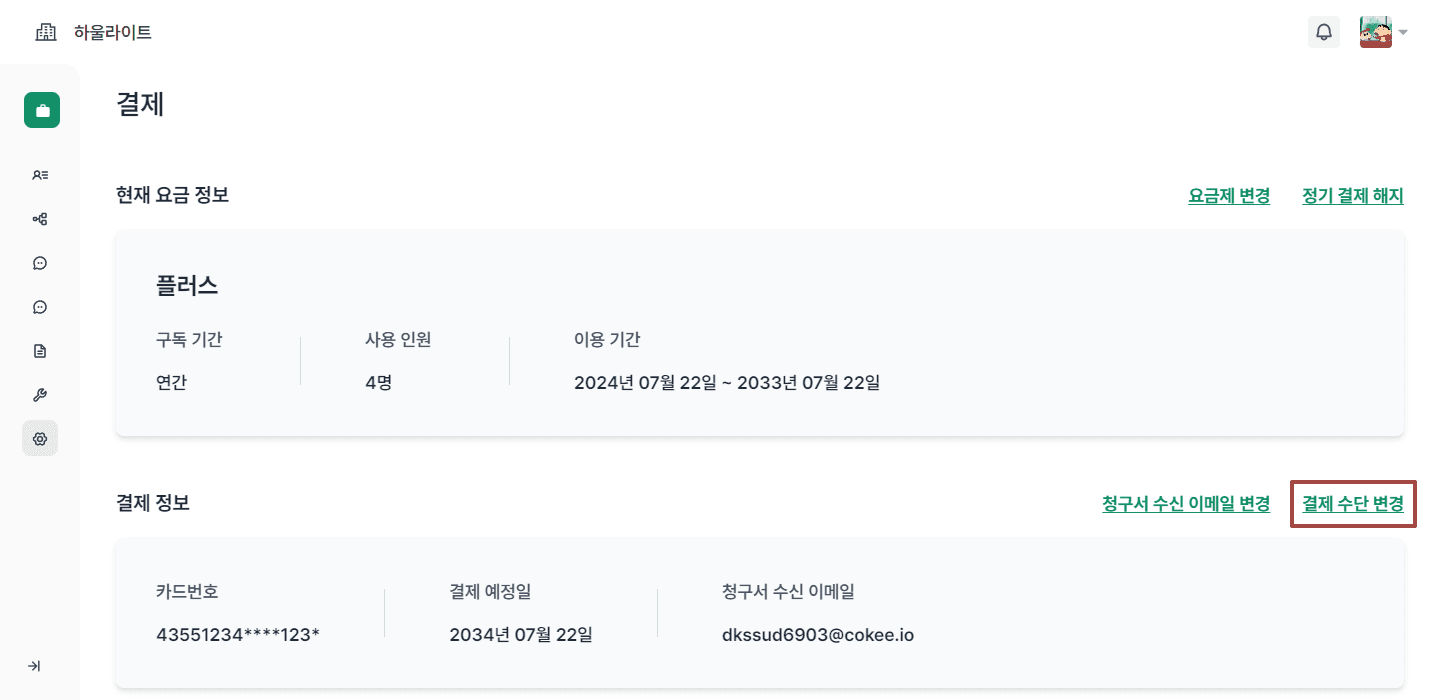1440x700 pixels.
Task: Click the 플러스 plan information card
Action: click(x=760, y=333)
